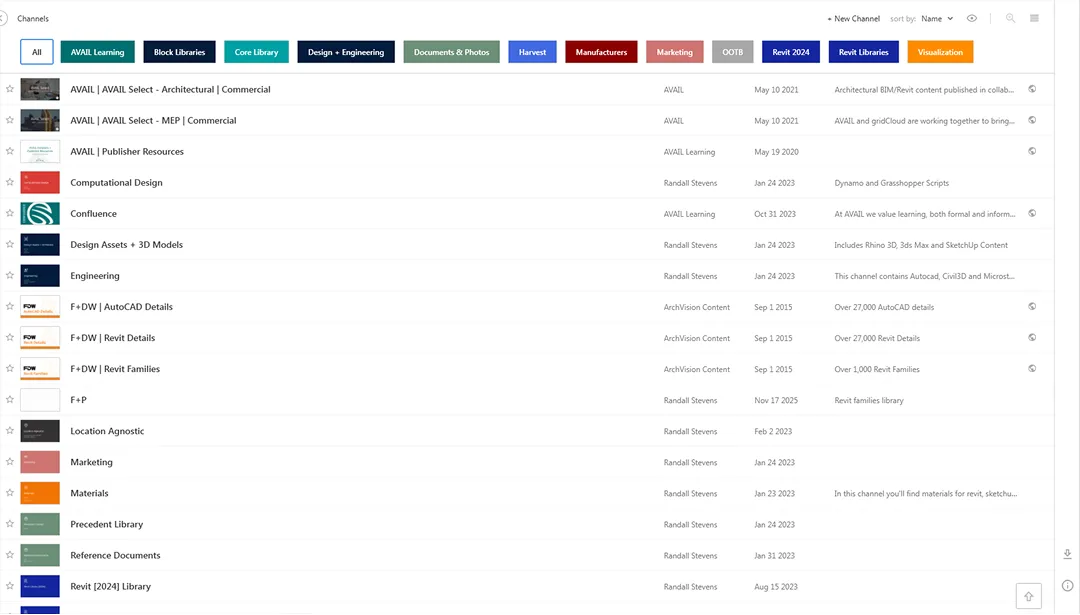1080x615 pixels.
Task: Star the Design Assets + 3D Models channel
Action: [x=10, y=244]
